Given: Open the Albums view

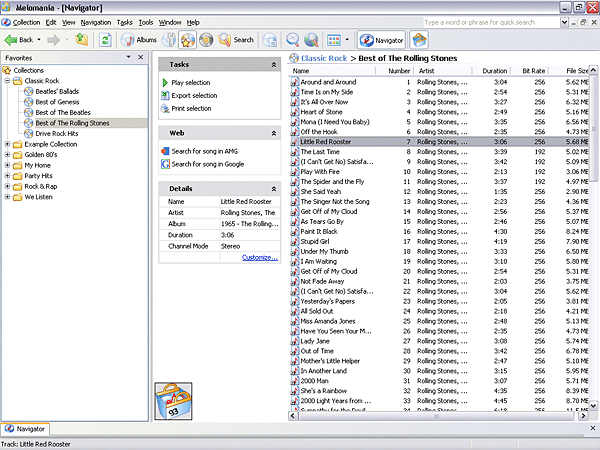Looking at the screenshot, I should click(x=139, y=40).
